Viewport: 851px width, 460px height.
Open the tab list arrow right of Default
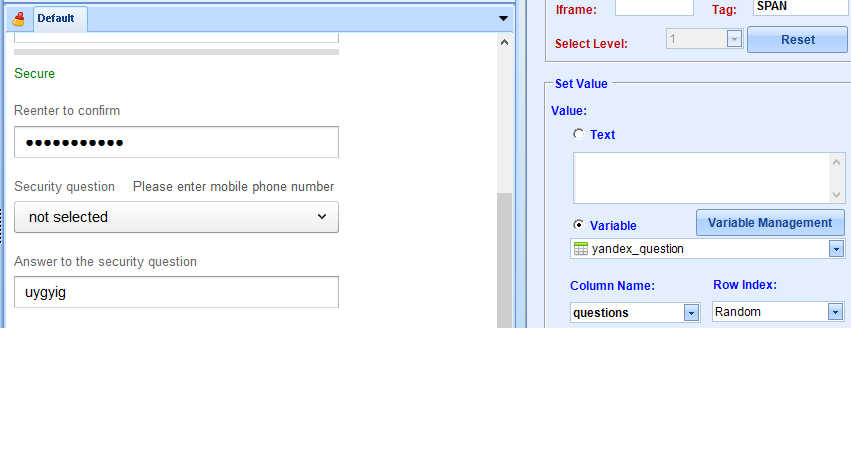point(503,18)
